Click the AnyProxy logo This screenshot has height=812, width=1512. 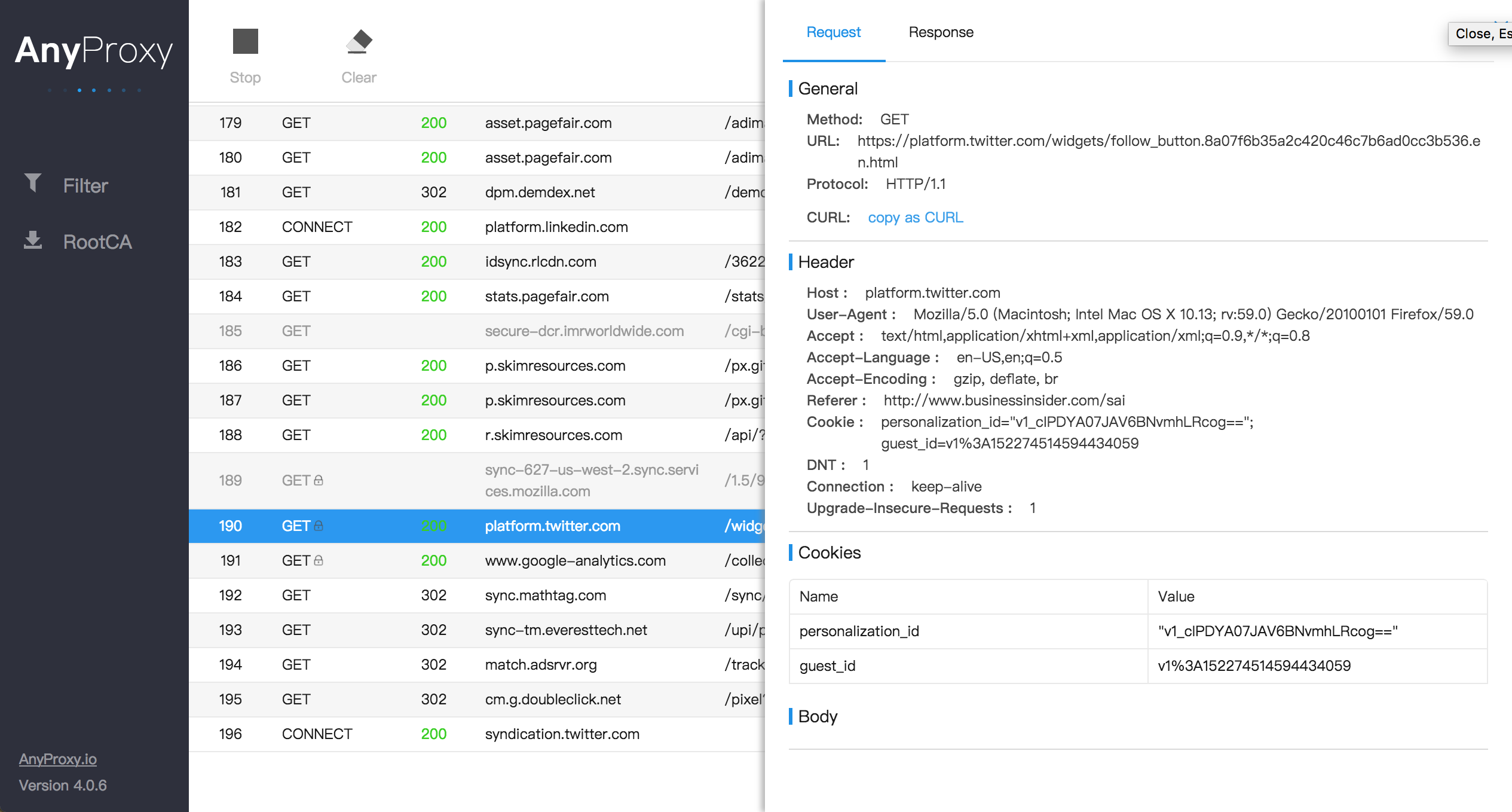click(94, 52)
